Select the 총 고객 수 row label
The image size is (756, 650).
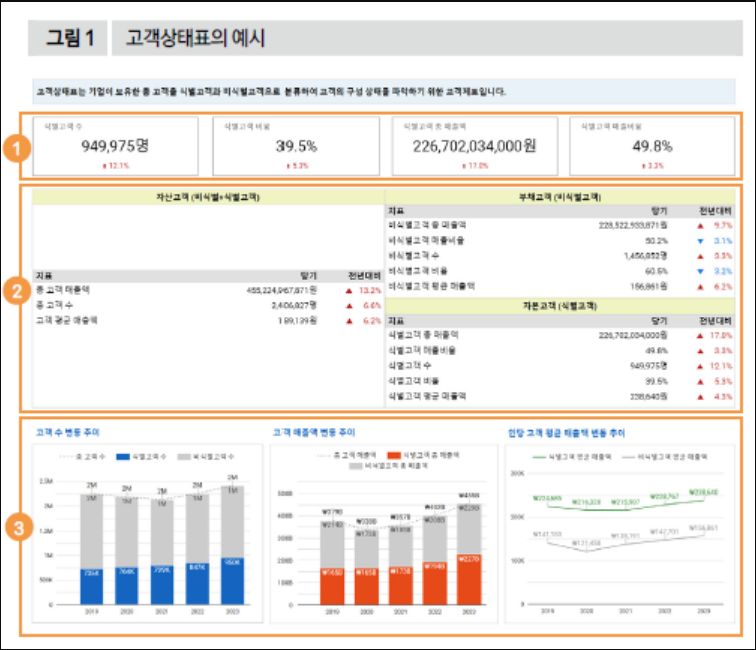point(54,305)
